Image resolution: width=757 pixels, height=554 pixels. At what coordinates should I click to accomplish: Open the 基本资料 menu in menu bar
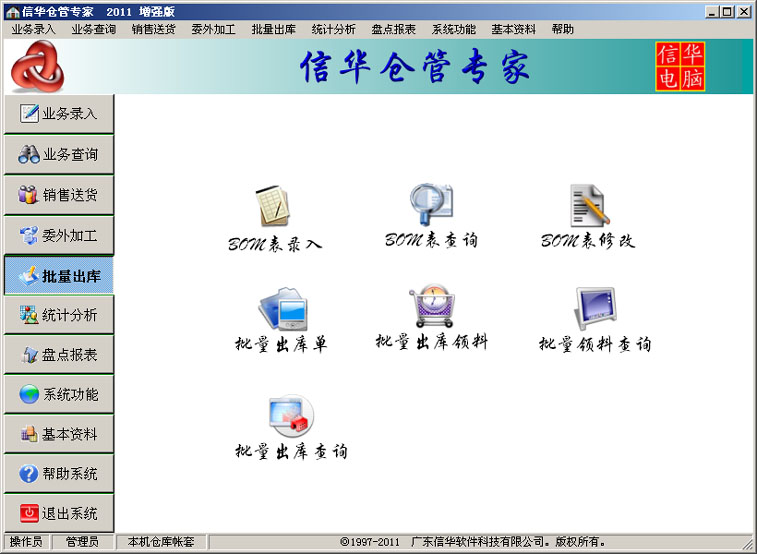click(514, 29)
